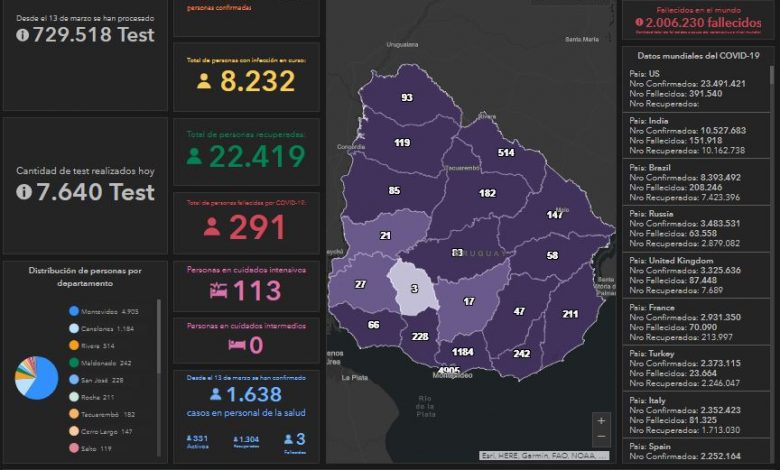Image resolution: width=780 pixels, height=470 pixels.
Task: Click the green recovered persons icon
Action: [x=195, y=156]
